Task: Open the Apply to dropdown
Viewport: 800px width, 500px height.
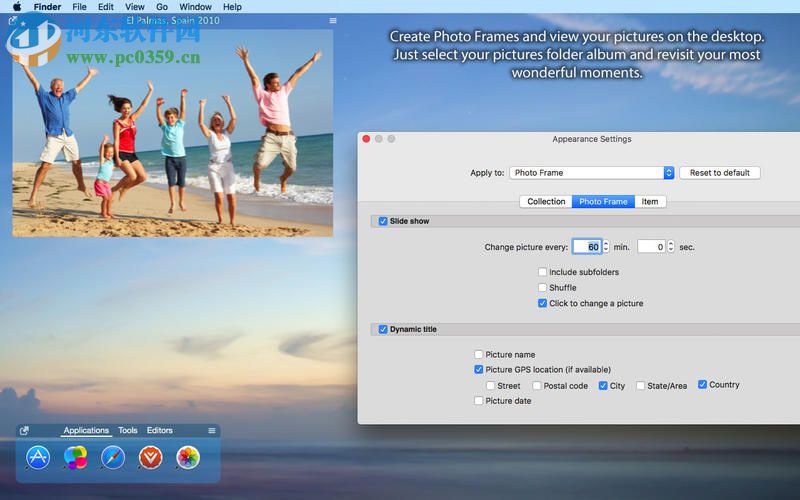Action: click(592, 172)
